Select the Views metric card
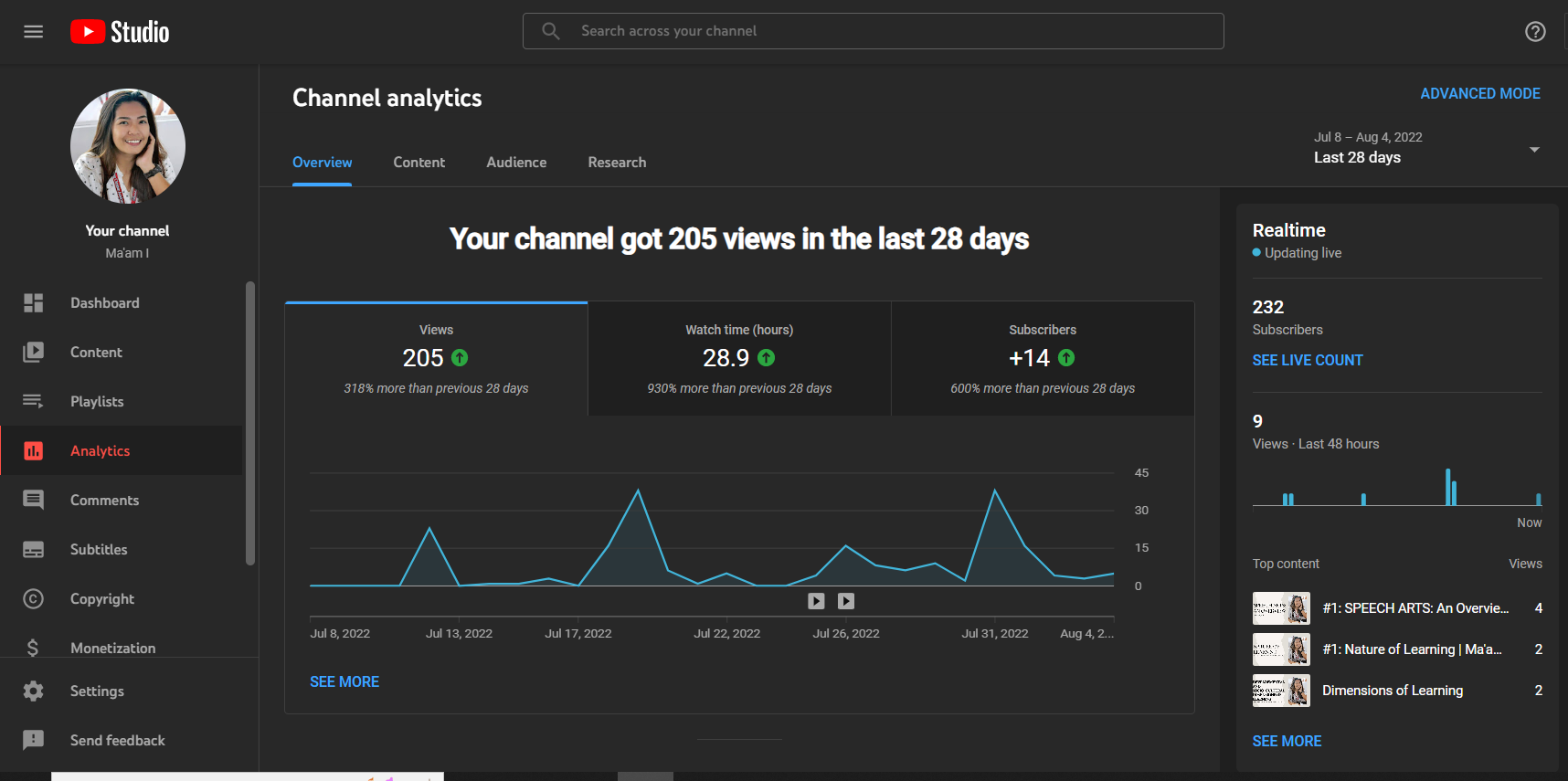This screenshot has height=781, width=1568. pyautogui.click(x=436, y=359)
